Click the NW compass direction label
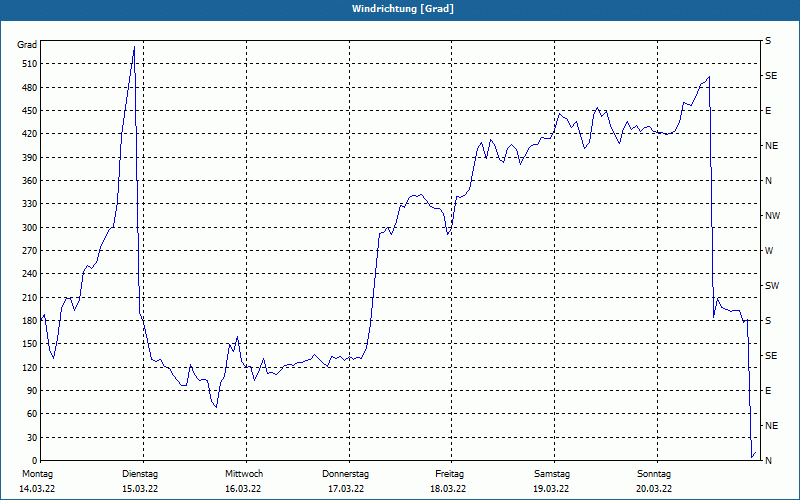This screenshot has height=500, width=800. (x=772, y=216)
